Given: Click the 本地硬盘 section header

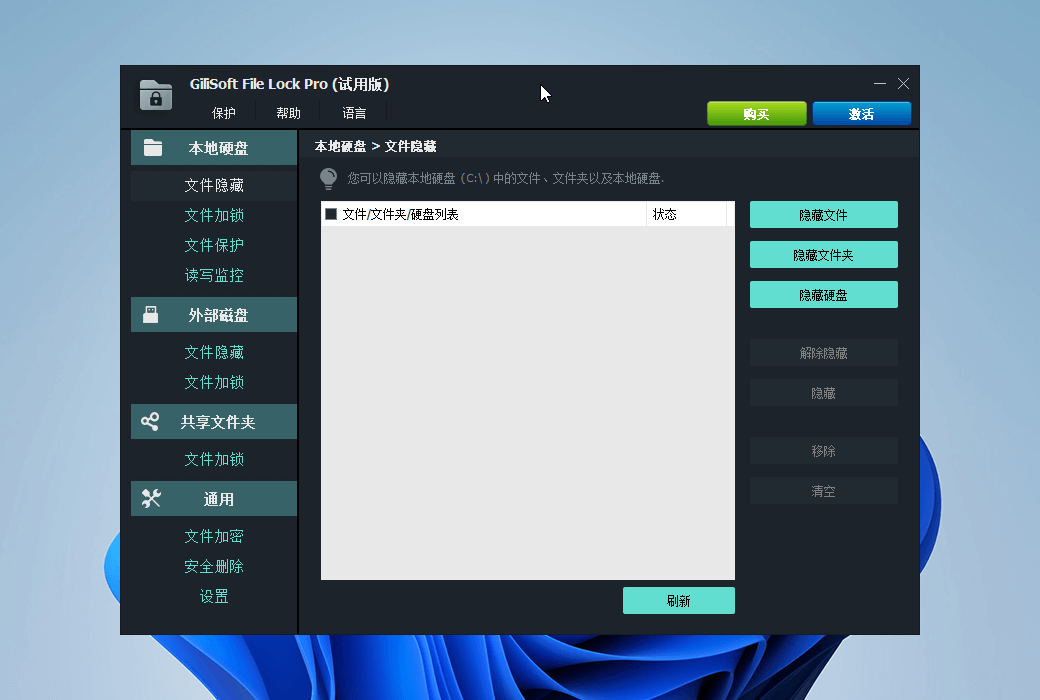Looking at the screenshot, I should click(x=214, y=147).
